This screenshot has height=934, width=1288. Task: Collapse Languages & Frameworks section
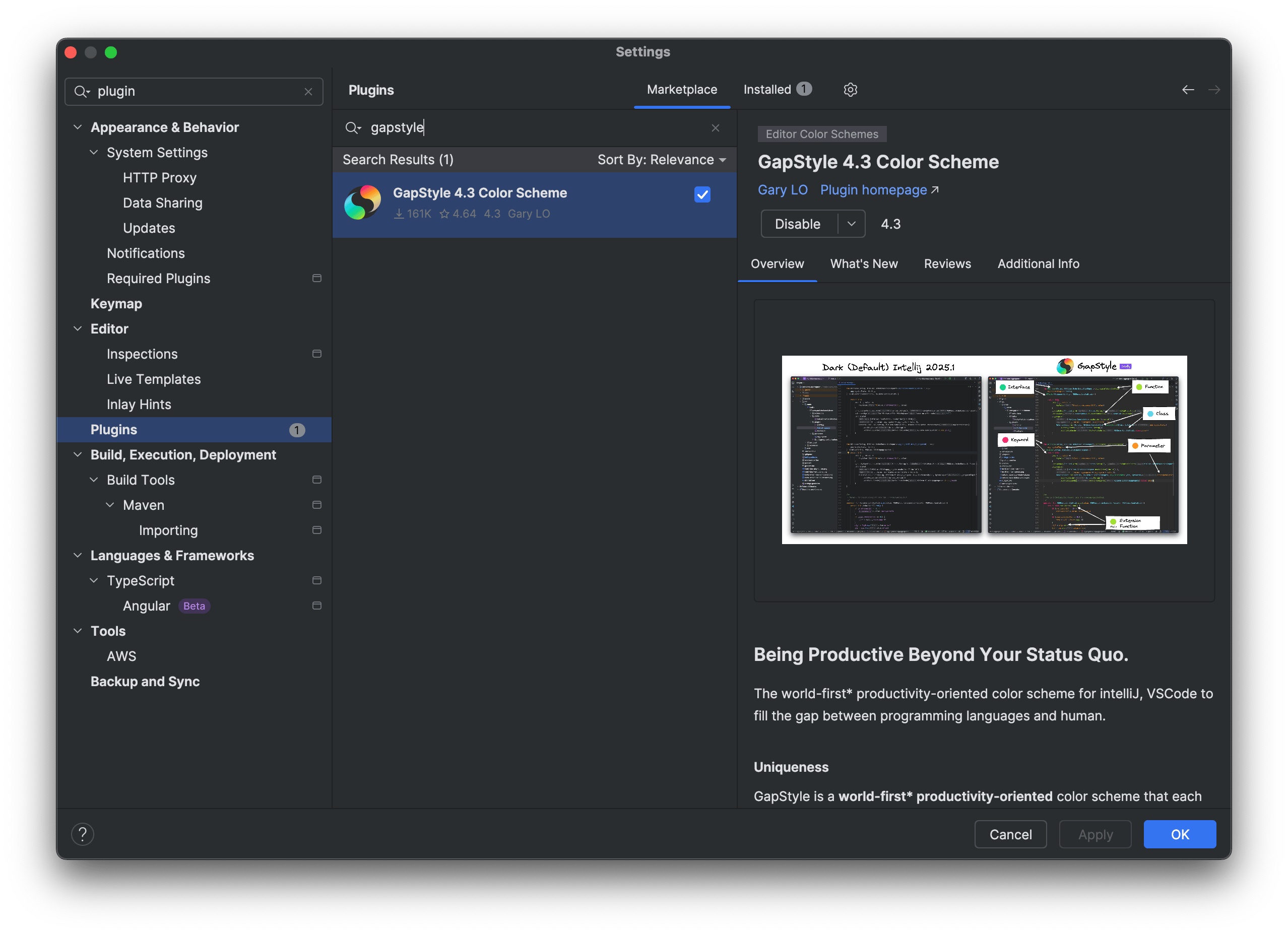pos(78,555)
